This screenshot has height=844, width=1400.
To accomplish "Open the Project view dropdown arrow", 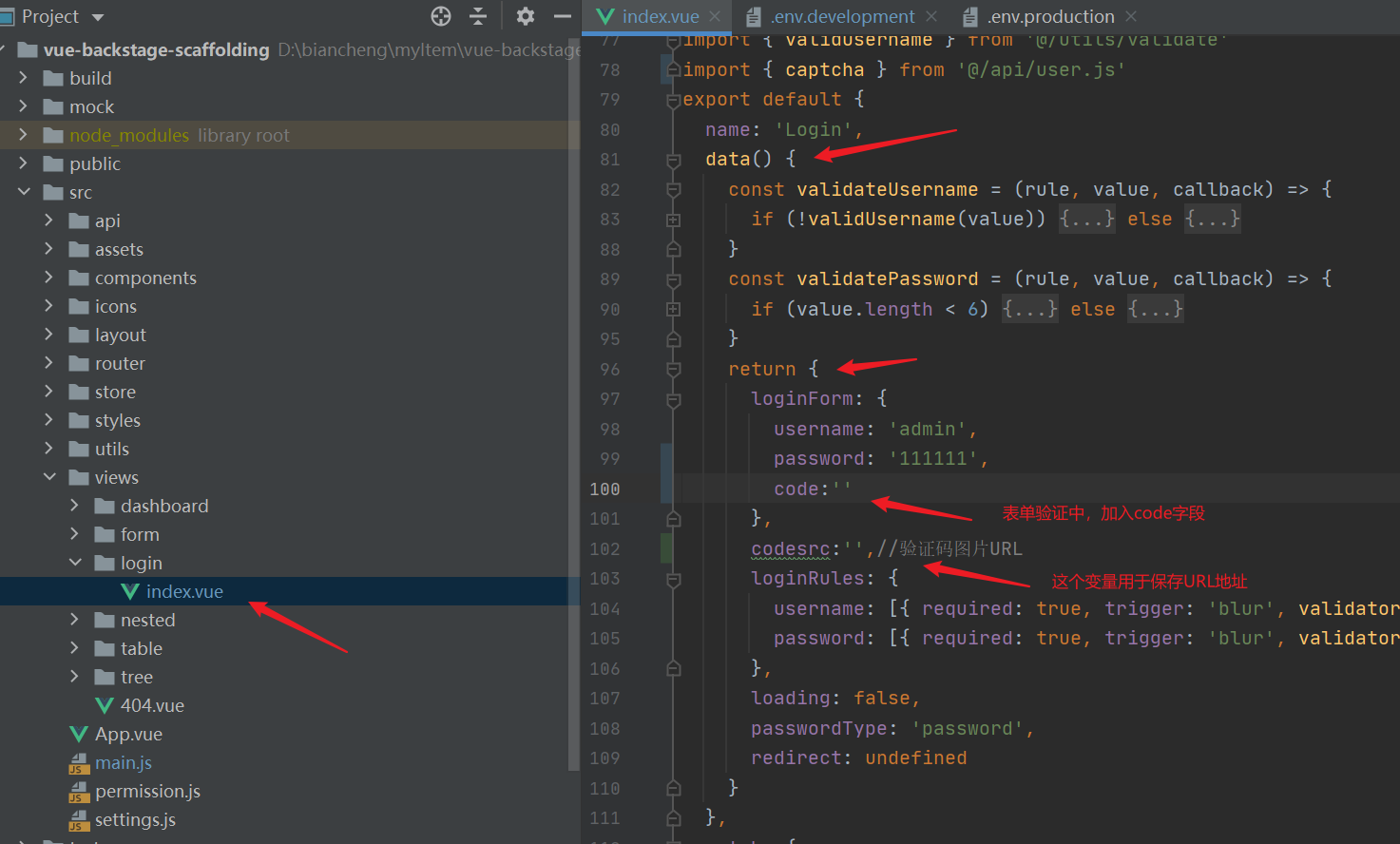I will tap(97, 17).
